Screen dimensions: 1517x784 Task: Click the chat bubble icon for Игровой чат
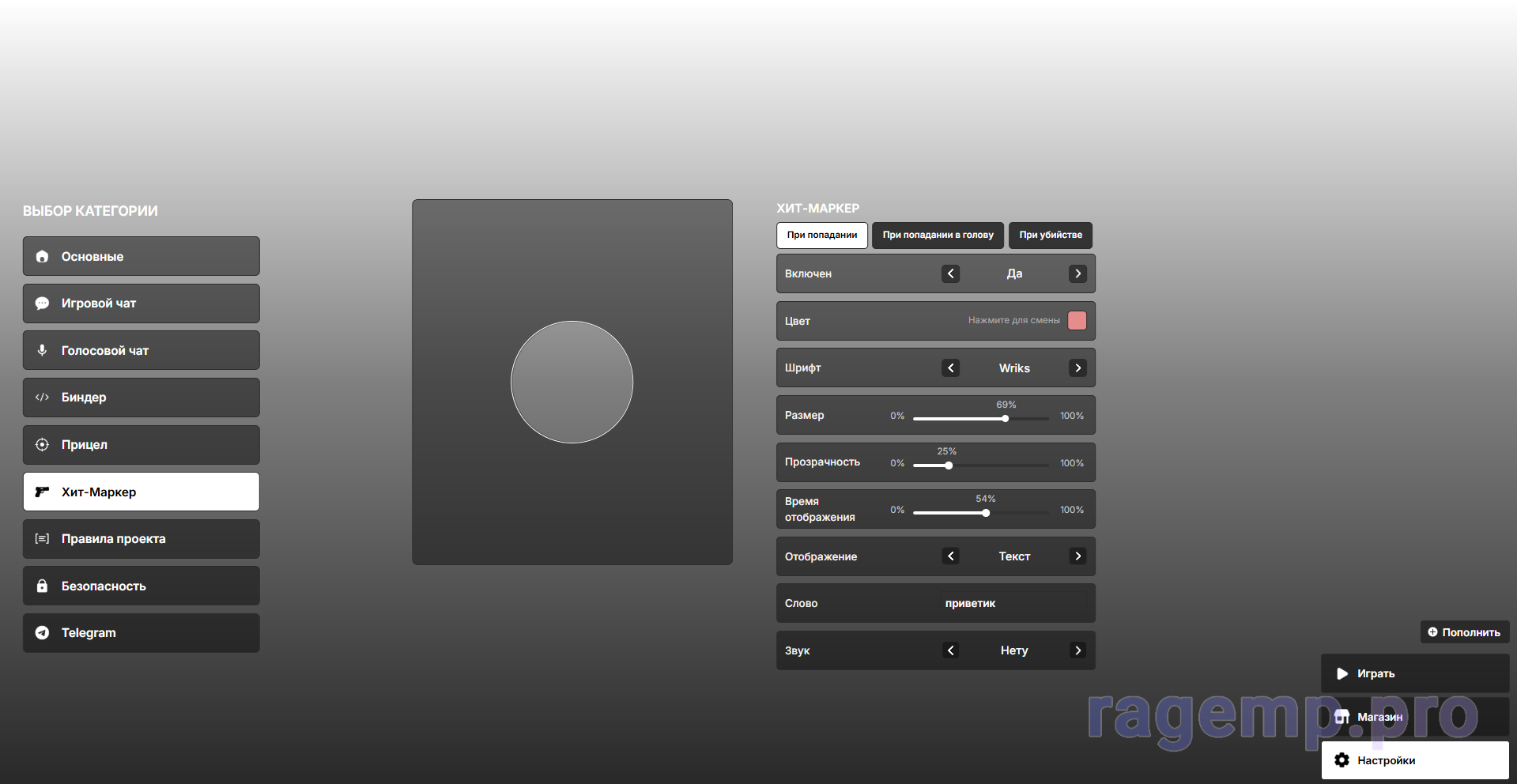coord(43,303)
